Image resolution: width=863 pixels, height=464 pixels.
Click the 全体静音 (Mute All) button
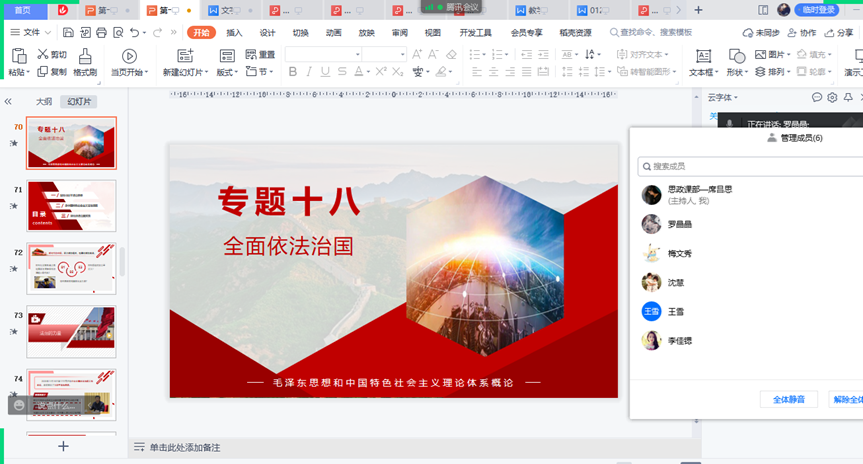click(788, 400)
